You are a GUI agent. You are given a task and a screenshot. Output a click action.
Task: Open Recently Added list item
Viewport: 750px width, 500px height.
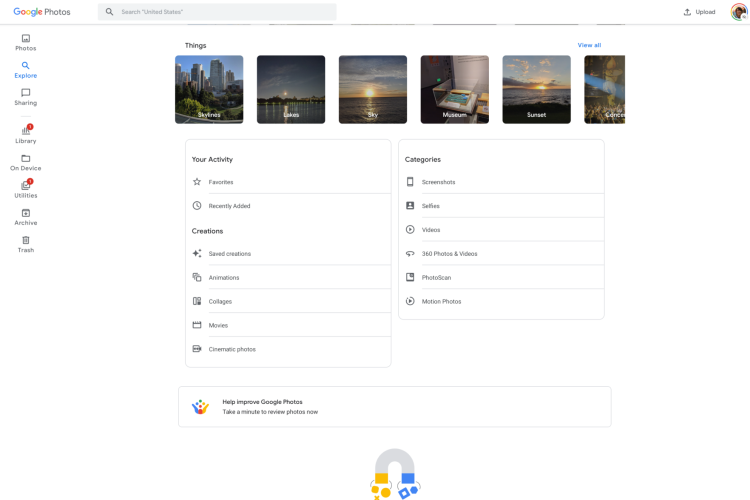click(x=229, y=206)
